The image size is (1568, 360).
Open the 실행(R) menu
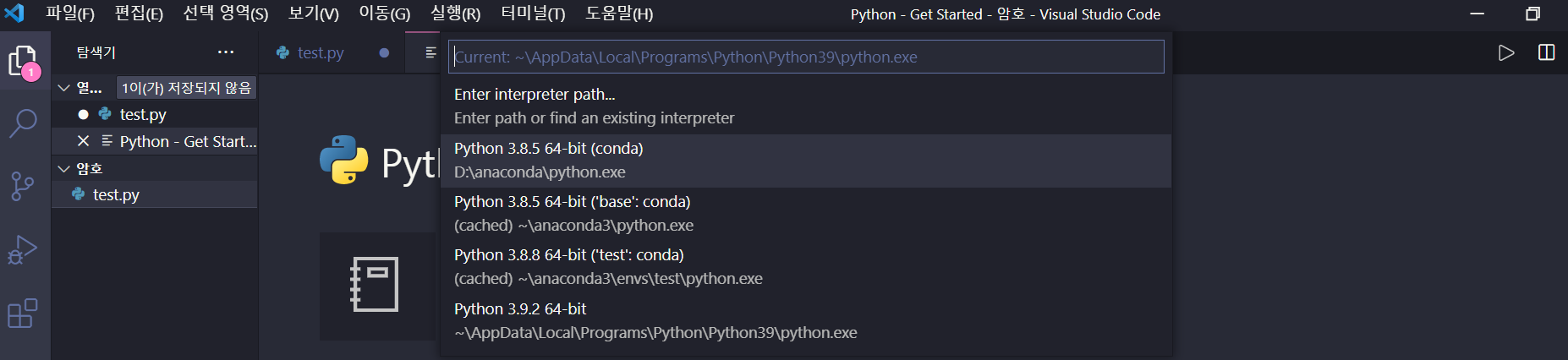point(456,14)
